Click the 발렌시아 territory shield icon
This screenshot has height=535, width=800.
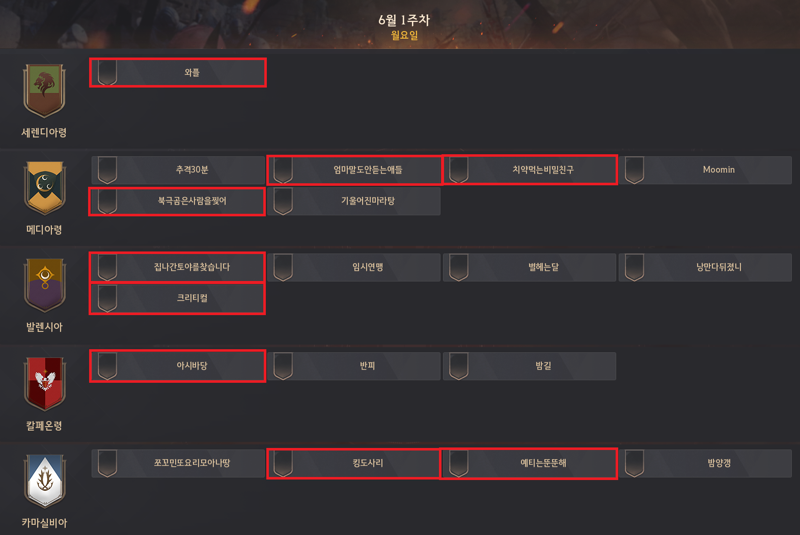[x=45, y=285]
